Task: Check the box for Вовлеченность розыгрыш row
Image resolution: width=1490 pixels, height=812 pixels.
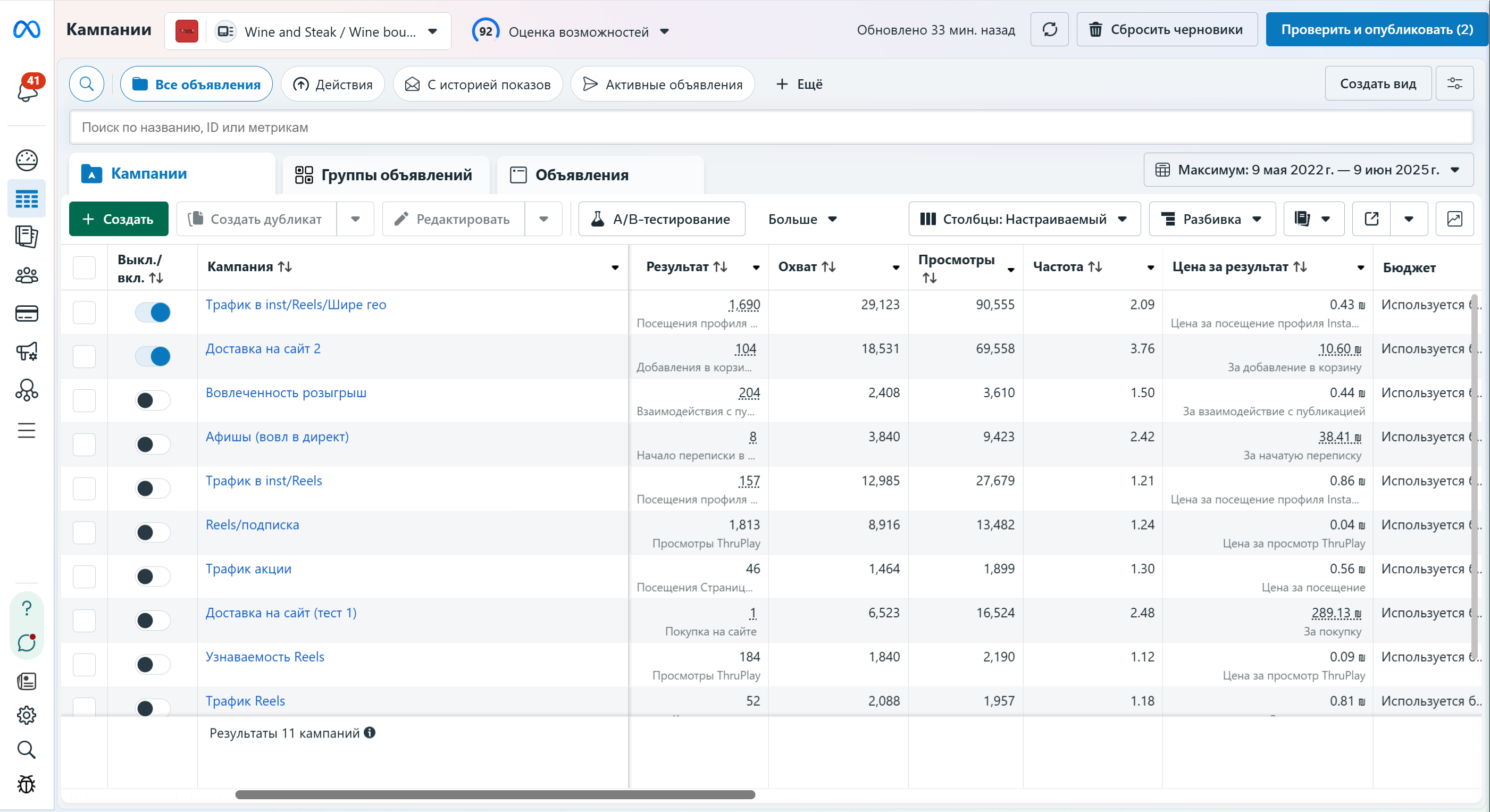Action: point(85,400)
